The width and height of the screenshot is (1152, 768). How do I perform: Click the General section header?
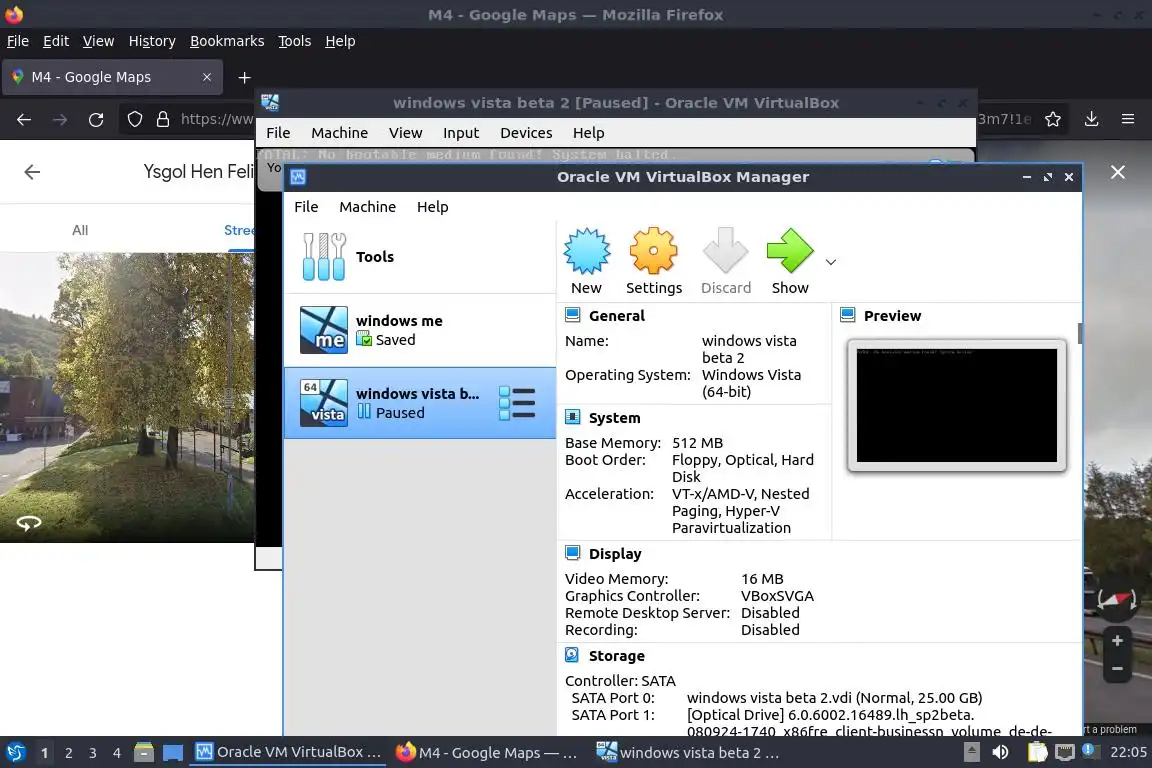(x=616, y=315)
